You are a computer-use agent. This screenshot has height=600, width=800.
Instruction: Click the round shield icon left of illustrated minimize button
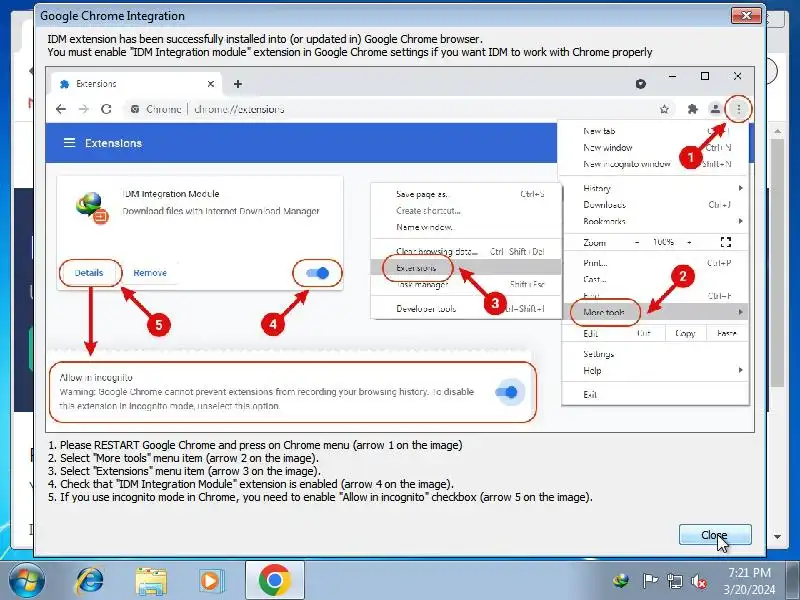tap(641, 84)
